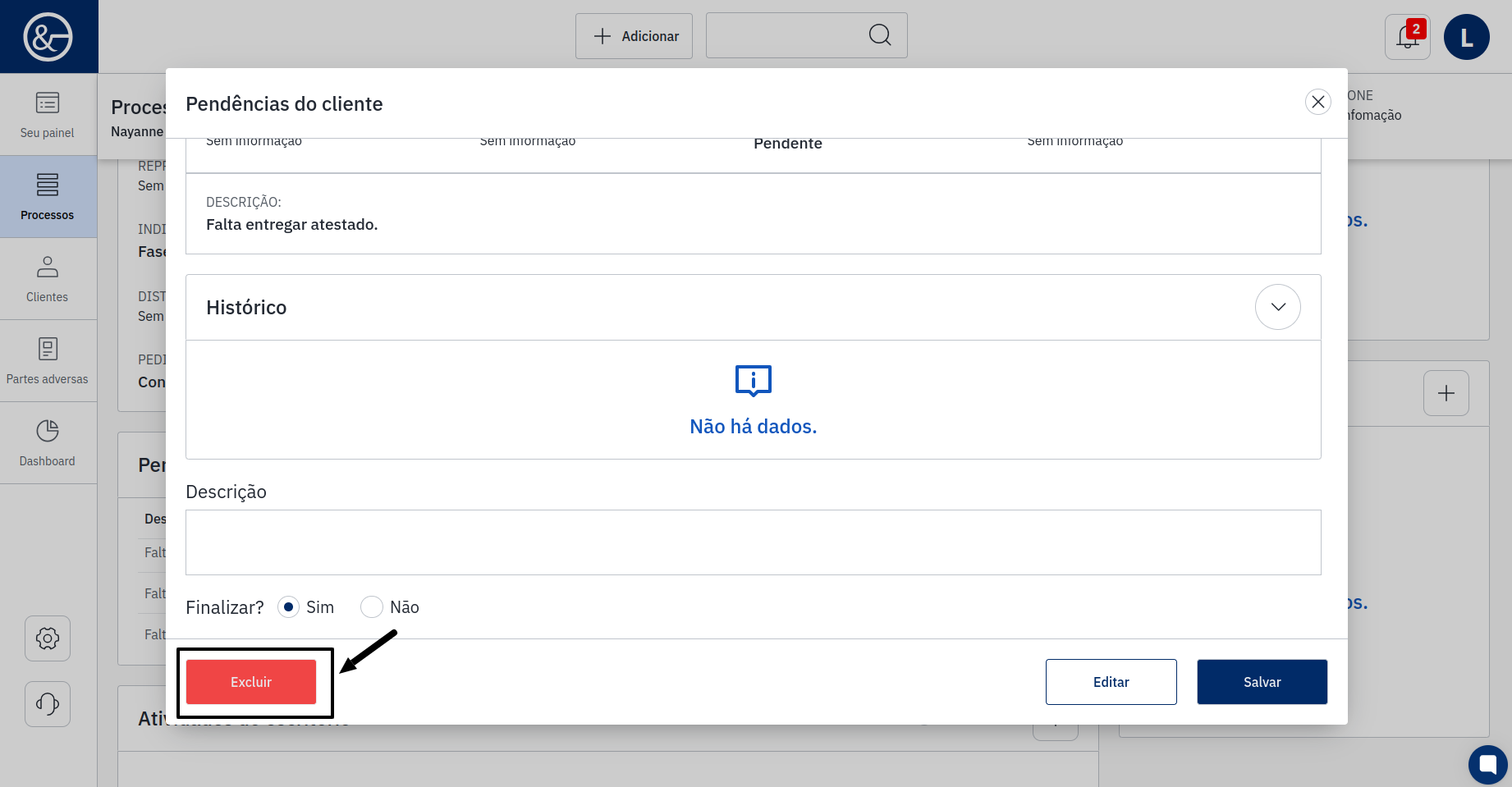
Task: Click the ampersand logo in top-left corner
Action: tap(48, 37)
